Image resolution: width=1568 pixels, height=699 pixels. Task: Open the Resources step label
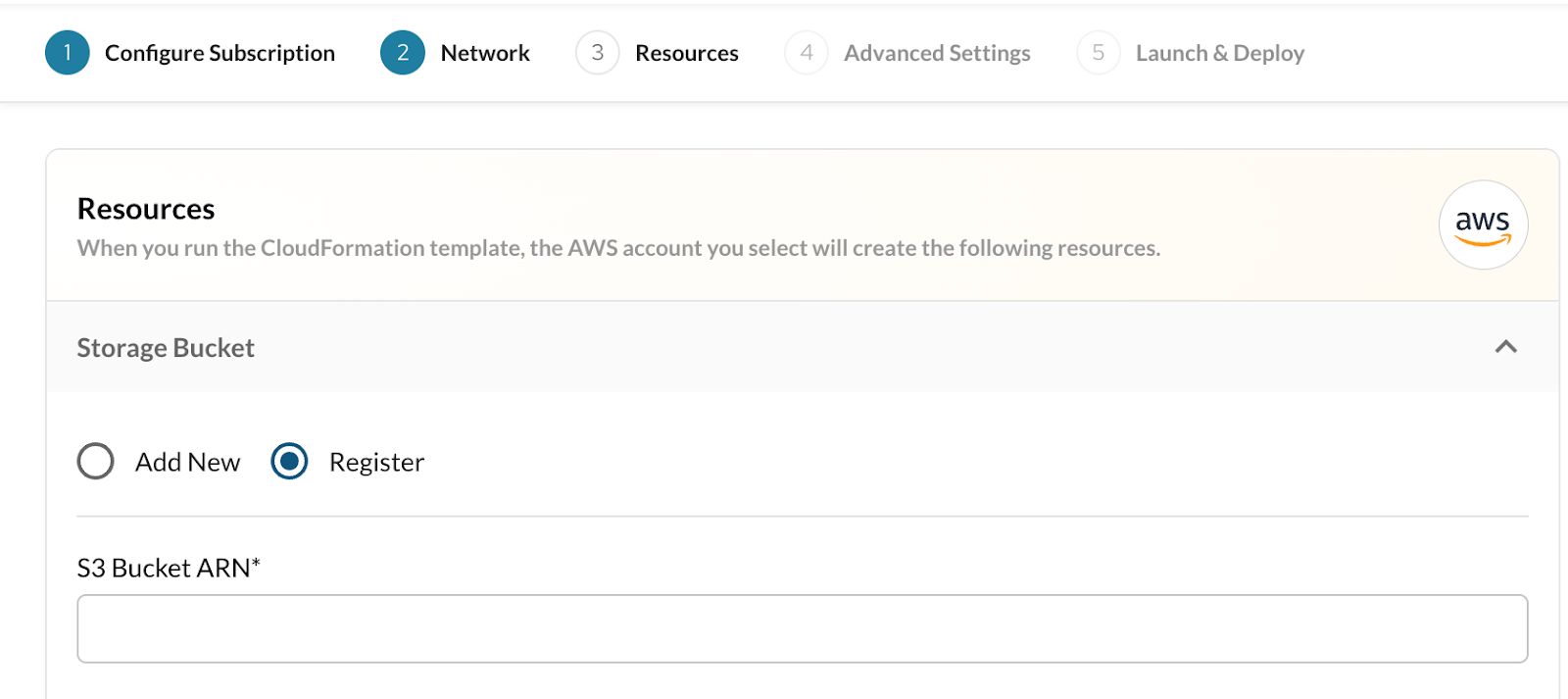click(x=686, y=53)
